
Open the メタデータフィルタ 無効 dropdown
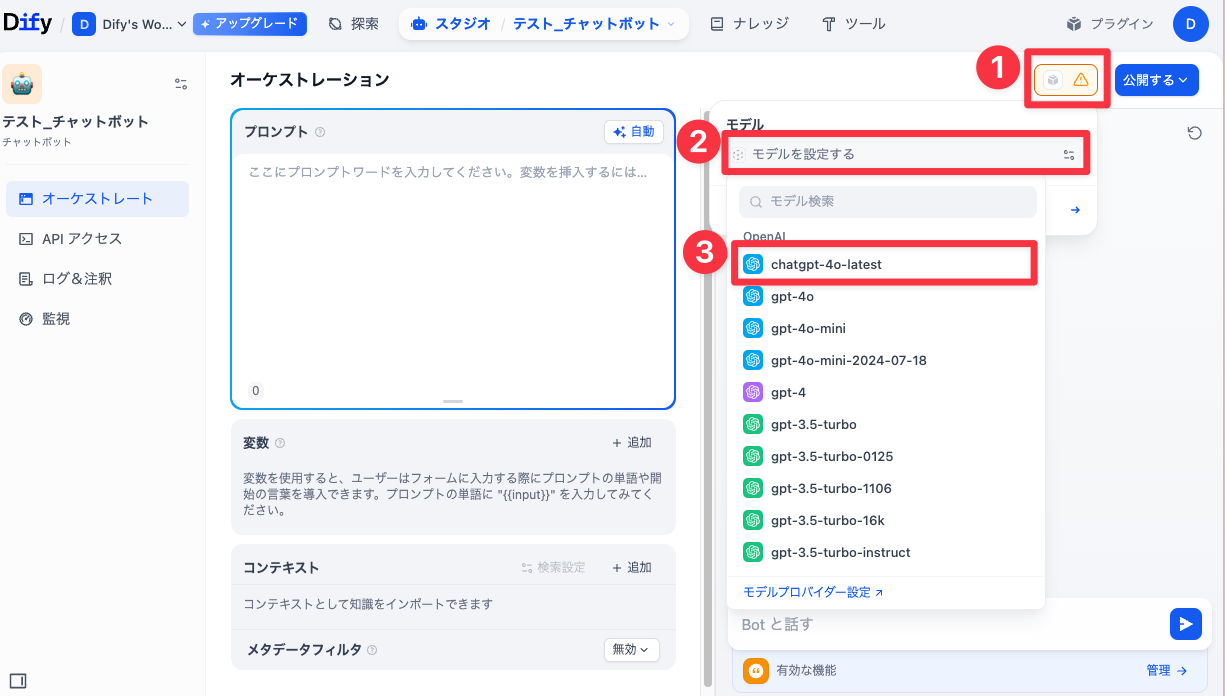[x=631, y=649]
